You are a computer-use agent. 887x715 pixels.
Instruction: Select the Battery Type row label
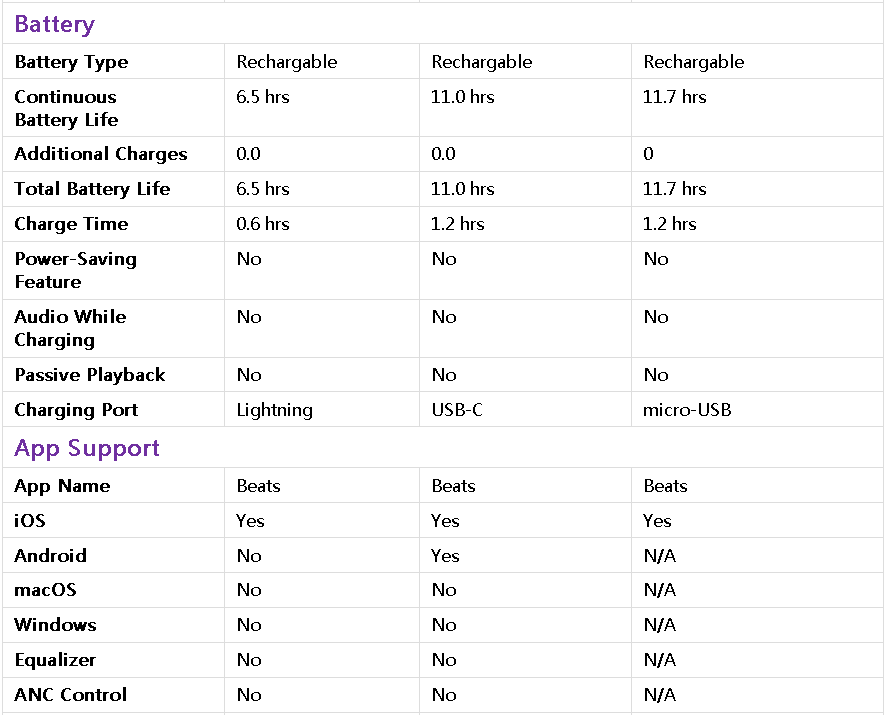coord(71,62)
